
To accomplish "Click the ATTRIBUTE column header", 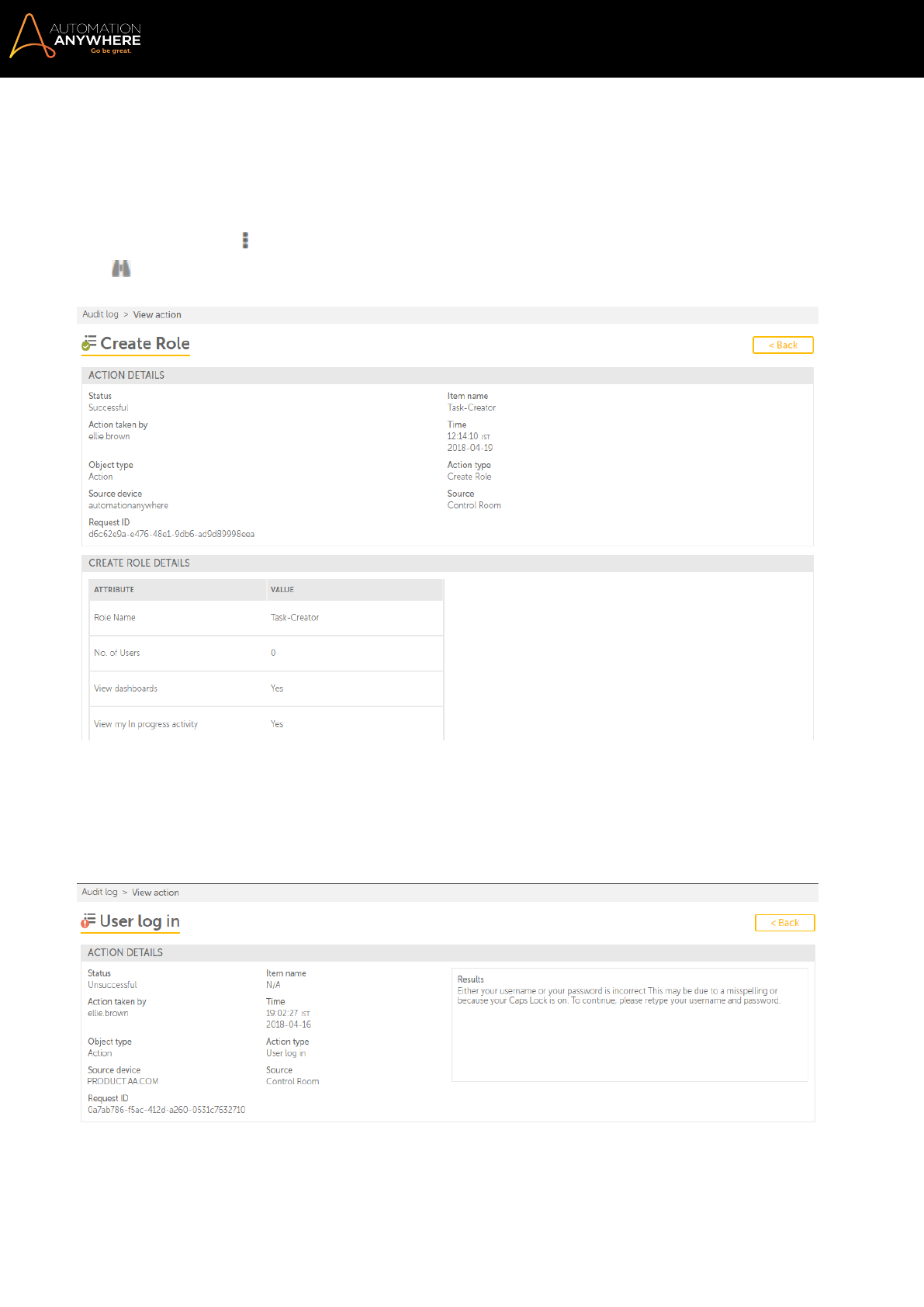I will click(114, 590).
